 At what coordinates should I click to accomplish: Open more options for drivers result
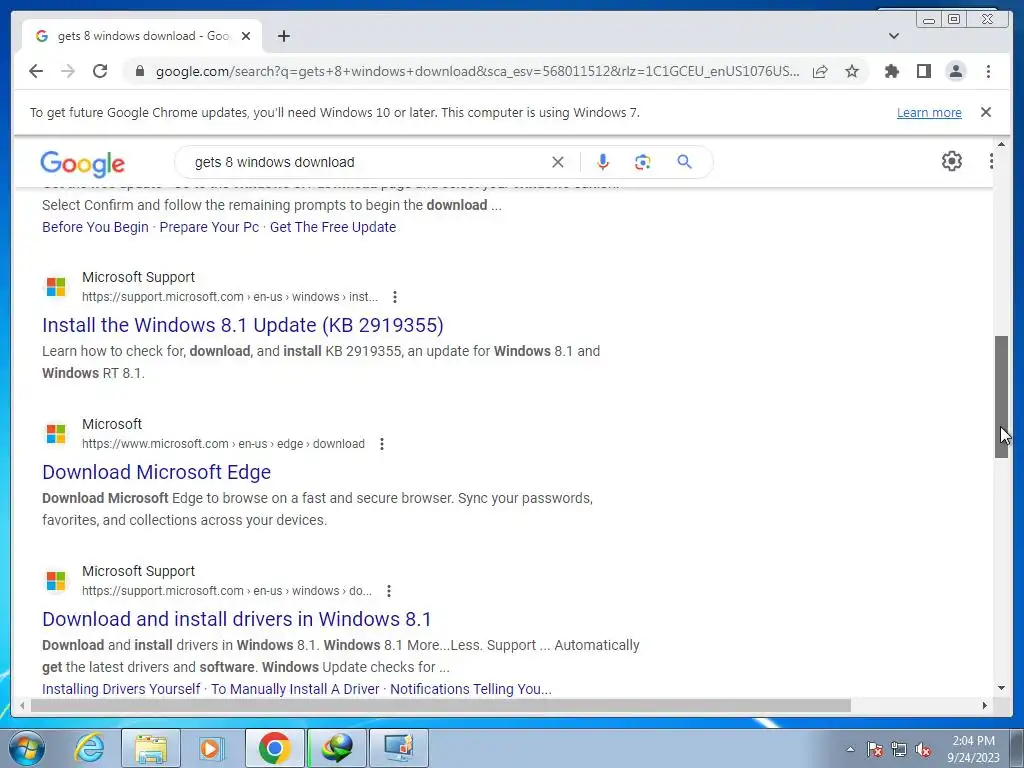click(x=389, y=591)
